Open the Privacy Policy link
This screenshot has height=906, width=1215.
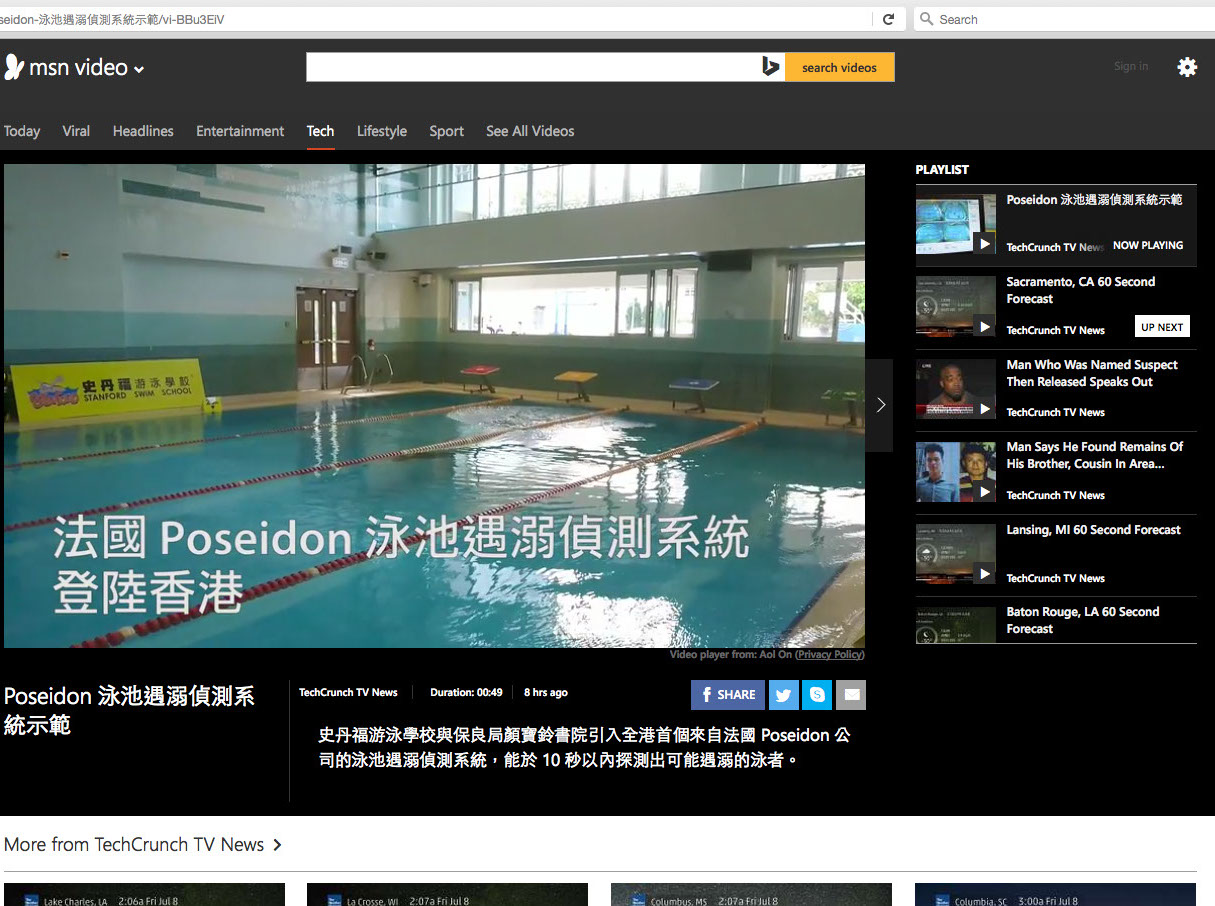coord(830,655)
